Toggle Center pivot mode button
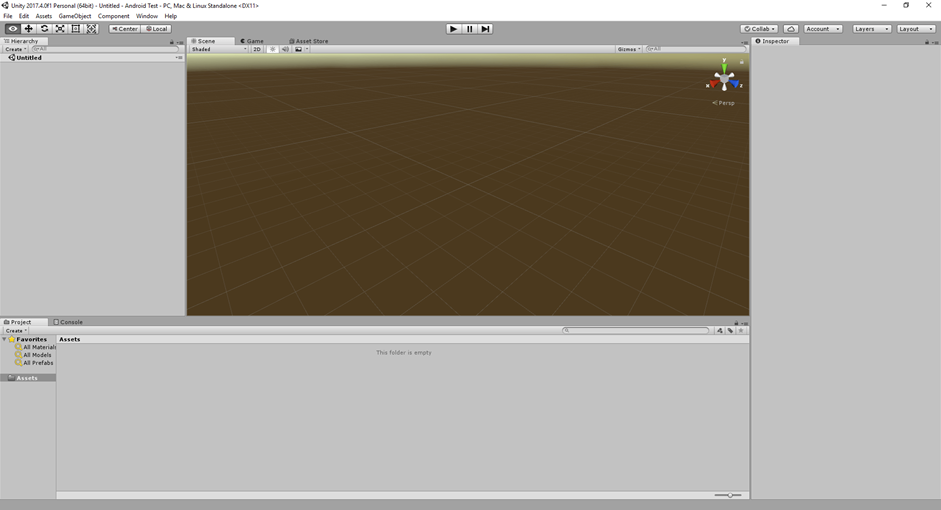941x510 pixels. (124, 29)
